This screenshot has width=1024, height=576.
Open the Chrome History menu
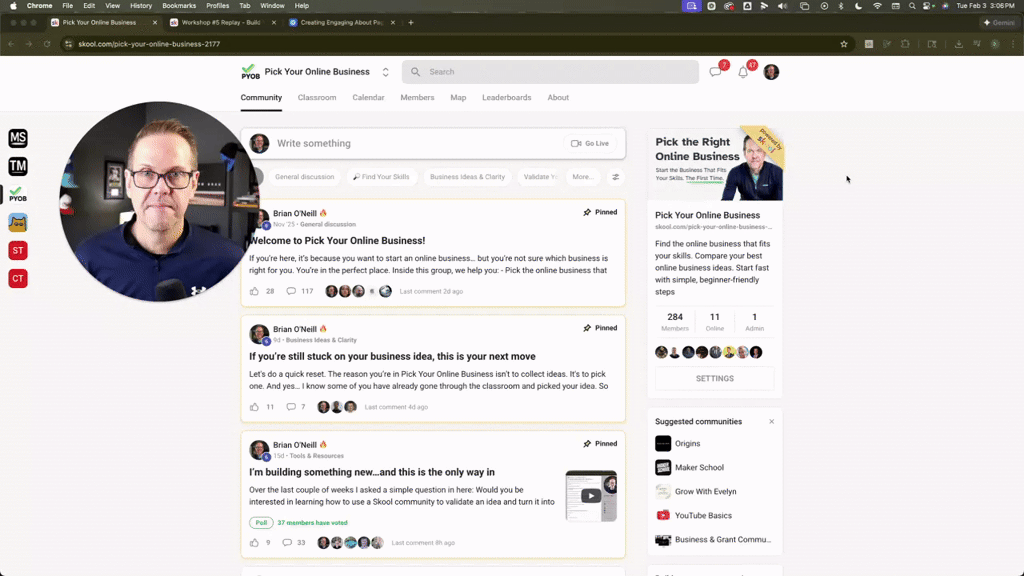click(140, 6)
